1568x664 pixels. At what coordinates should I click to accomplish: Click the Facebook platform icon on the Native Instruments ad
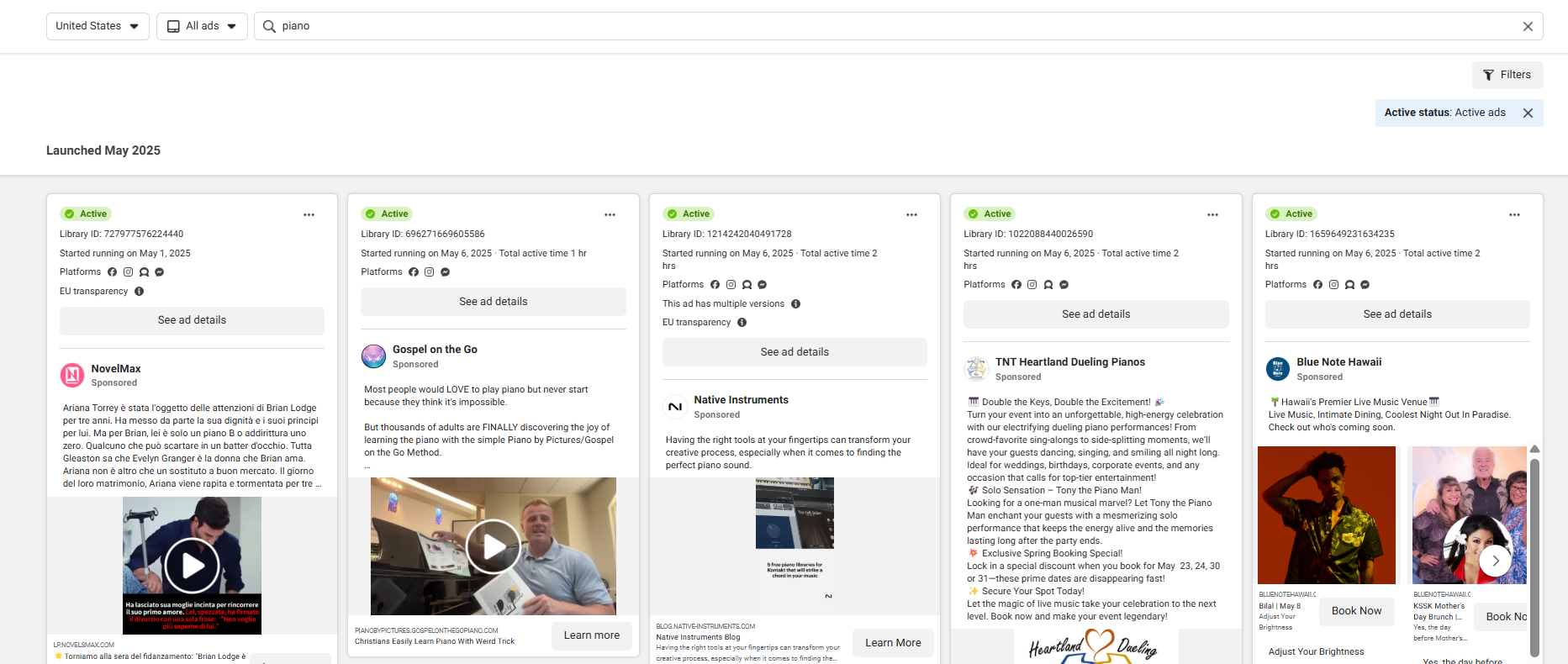[x=715, y=285]
